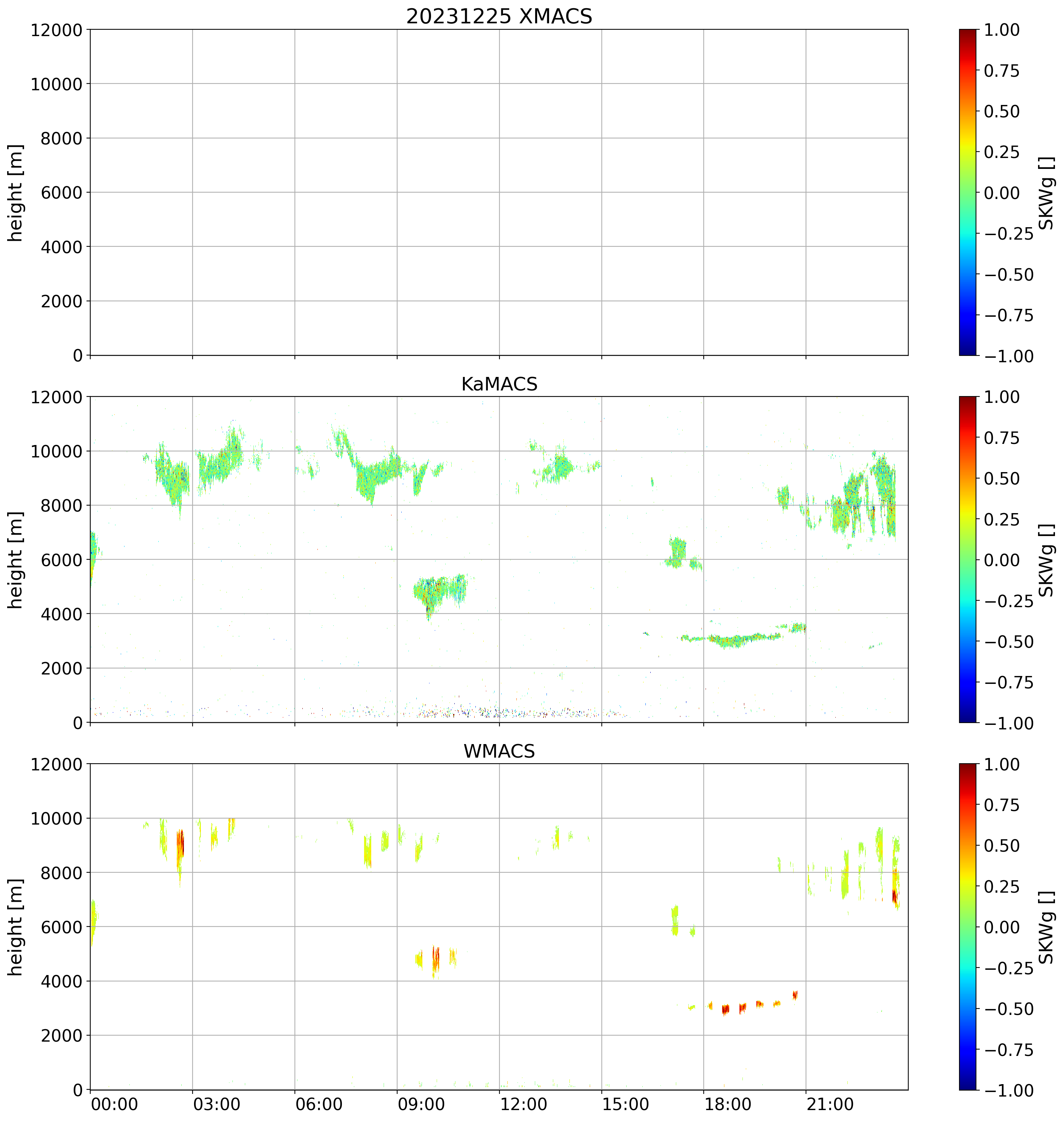Click the 03:00 time axis label

(x=217, y=1104)
